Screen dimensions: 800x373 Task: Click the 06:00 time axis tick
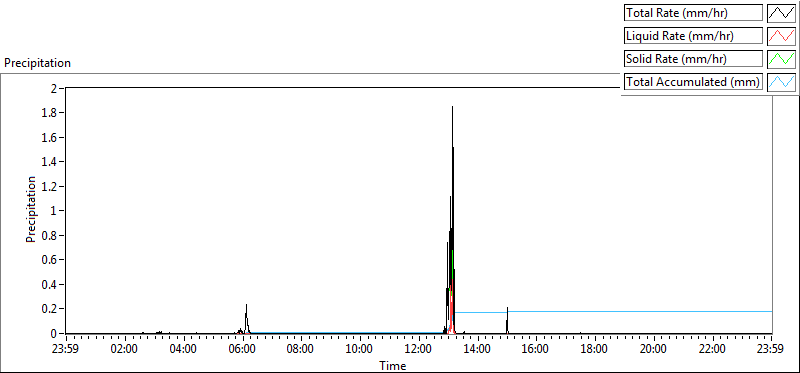(242, 350)
